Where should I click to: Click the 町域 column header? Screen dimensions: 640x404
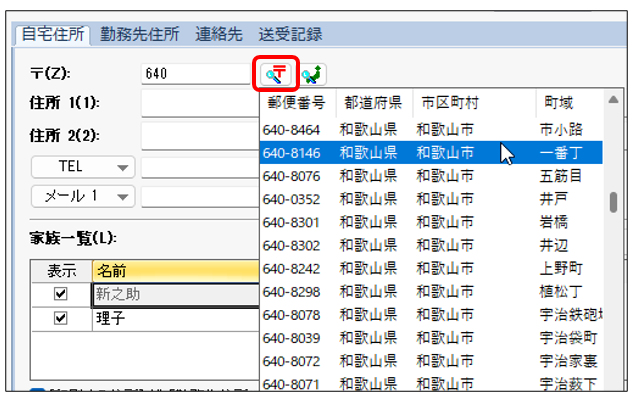tap(560, 102)
